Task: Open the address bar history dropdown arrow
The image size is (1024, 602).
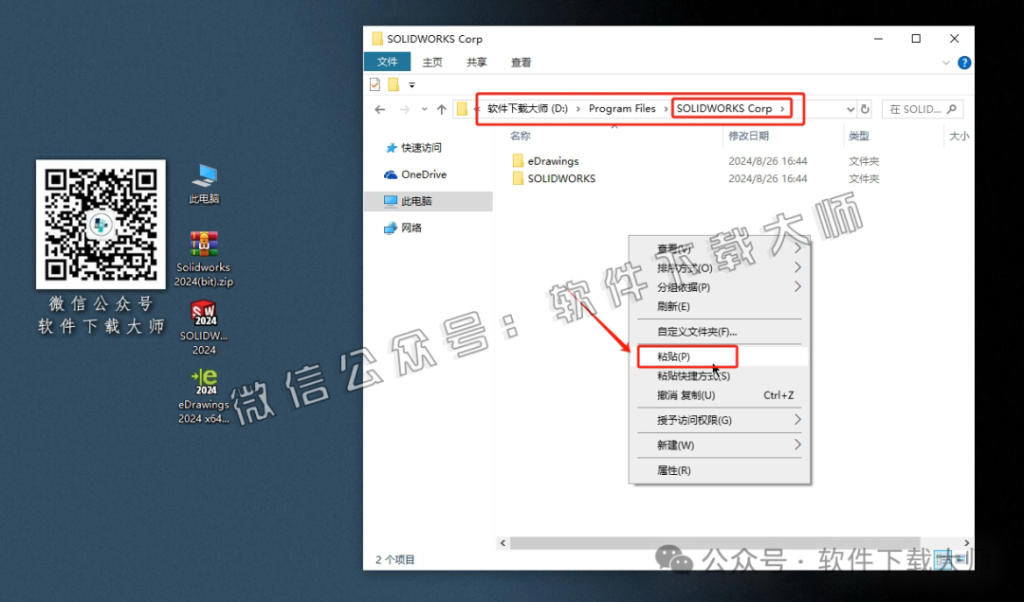Action: pos(849,109)
